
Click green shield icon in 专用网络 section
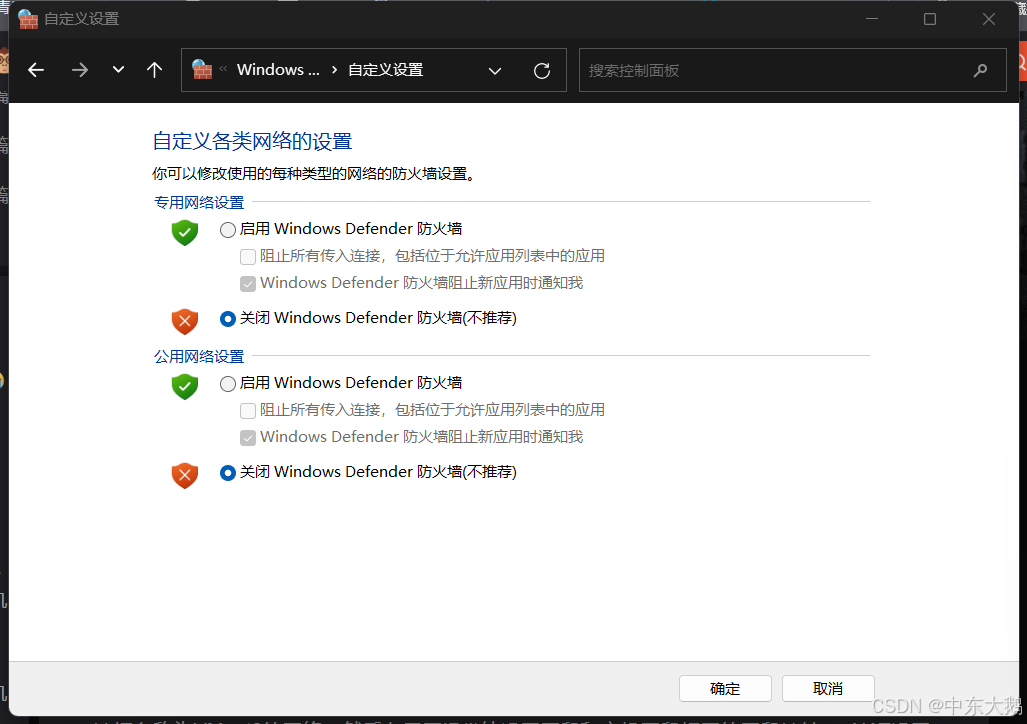click(x=185, y=233)
